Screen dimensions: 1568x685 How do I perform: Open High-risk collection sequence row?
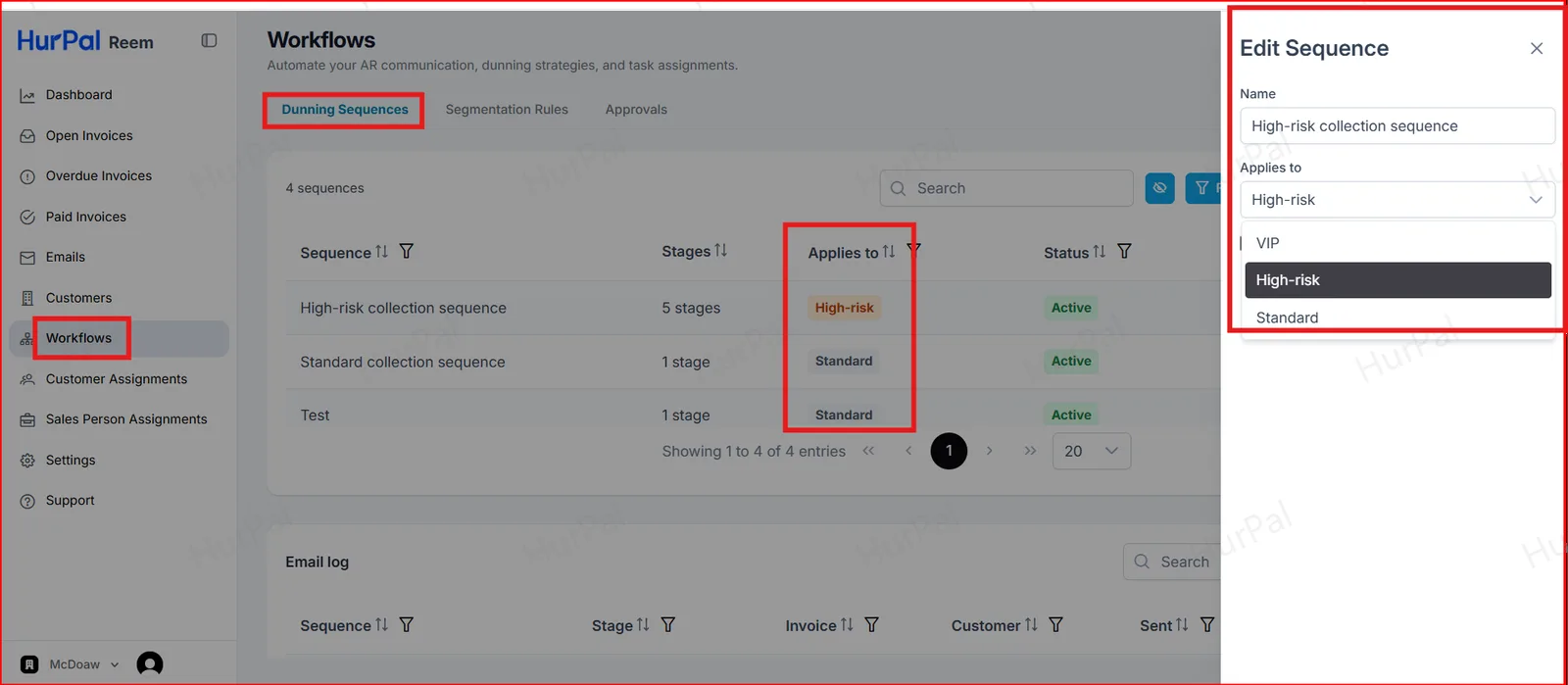click(x=753, y=308)
